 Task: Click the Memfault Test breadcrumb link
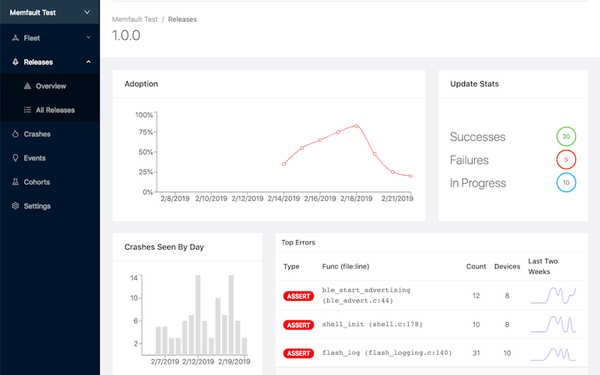pyautogui.click(x=135, y=19)
